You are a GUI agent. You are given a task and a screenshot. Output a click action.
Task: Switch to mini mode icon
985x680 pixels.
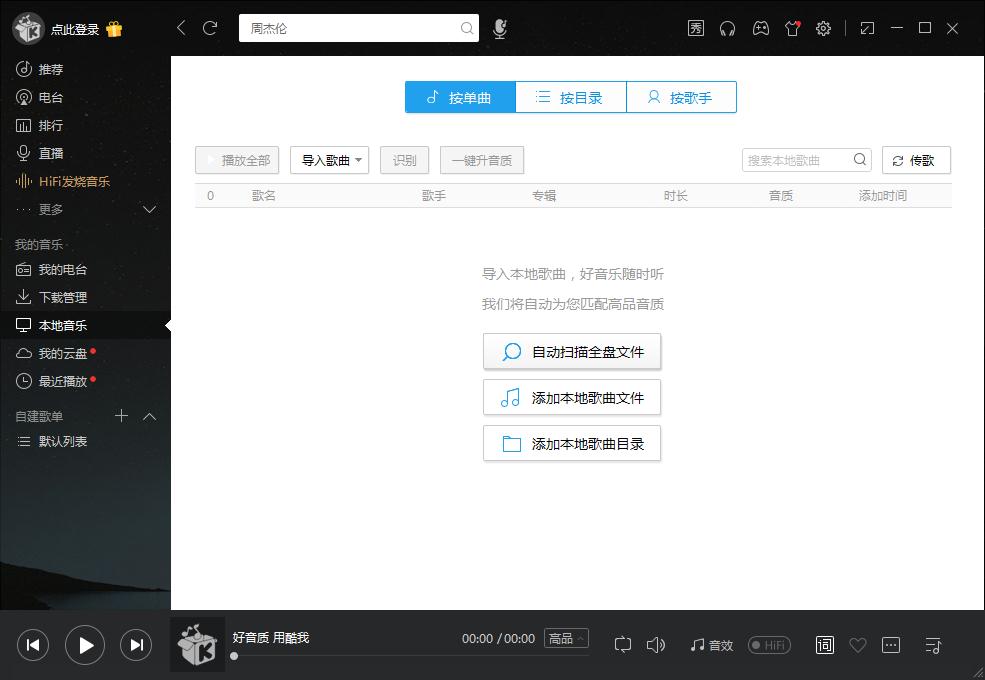(867, 28)
